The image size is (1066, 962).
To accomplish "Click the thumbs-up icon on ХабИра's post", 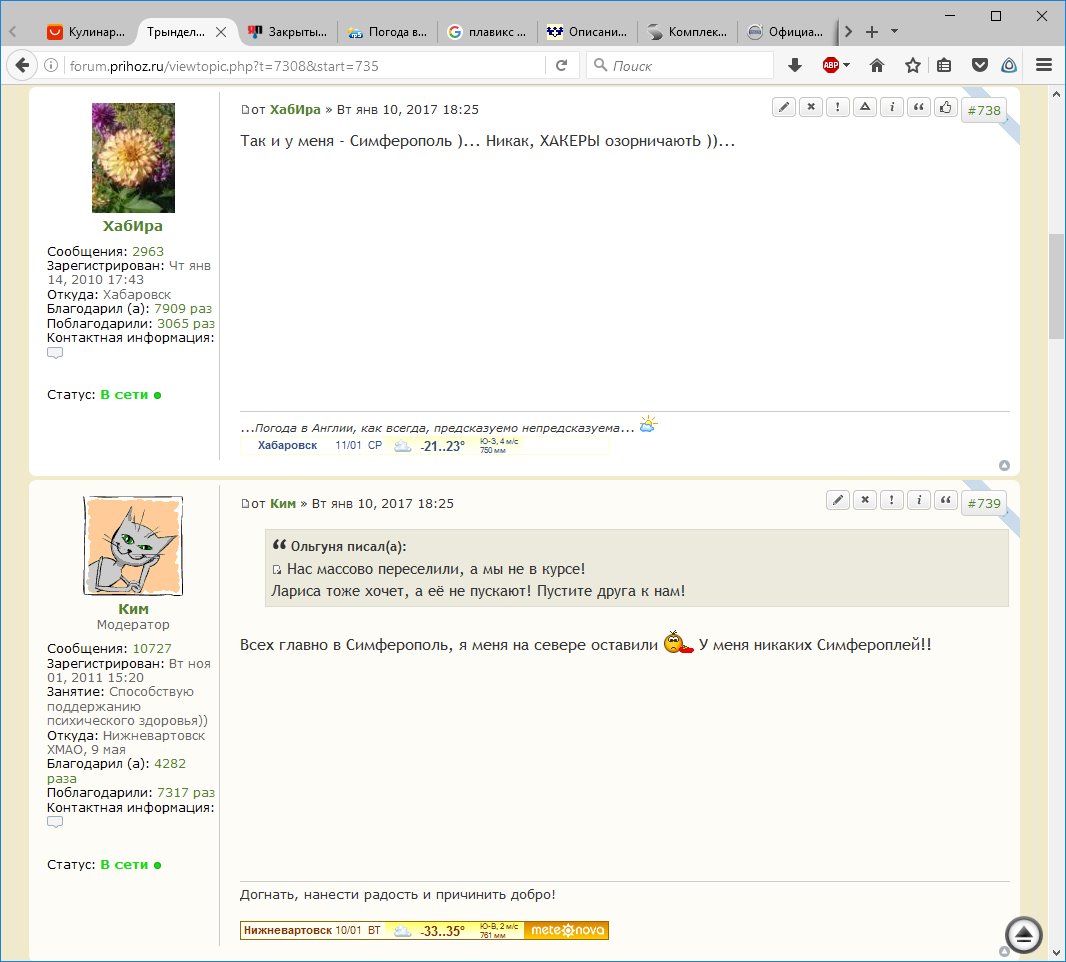I will 945,108.
